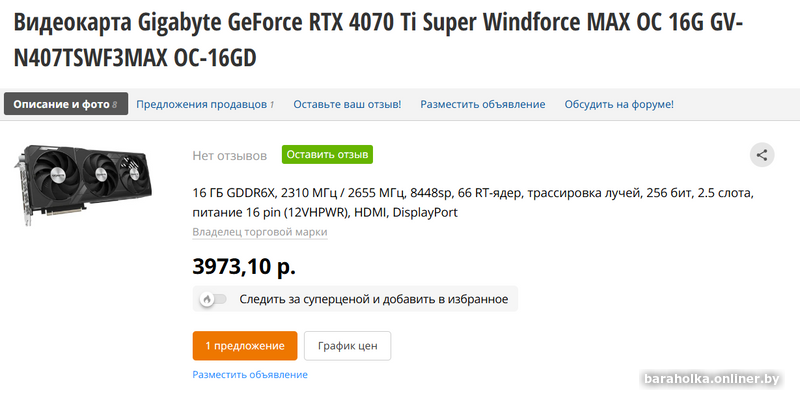Click the product title heading

[x=379, y=41]
